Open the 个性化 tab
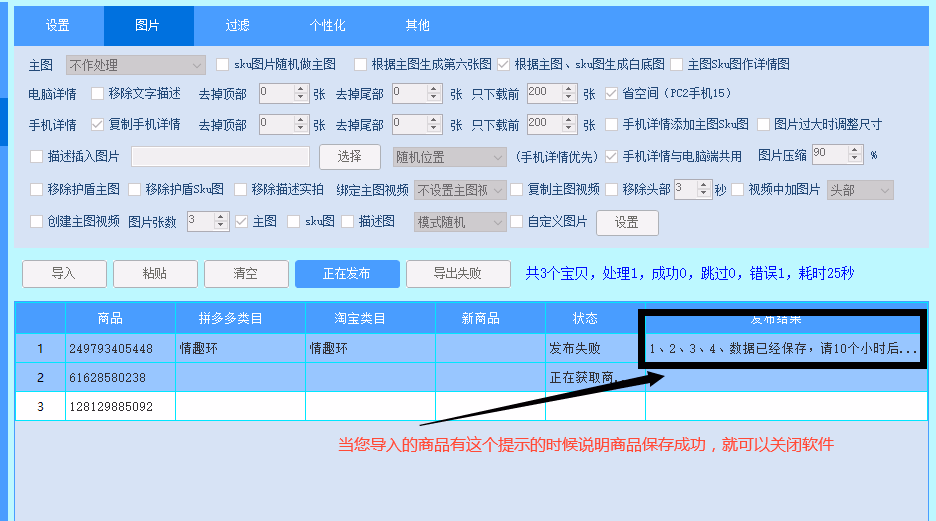The image size is (936, 521). (x=327, y=26)
